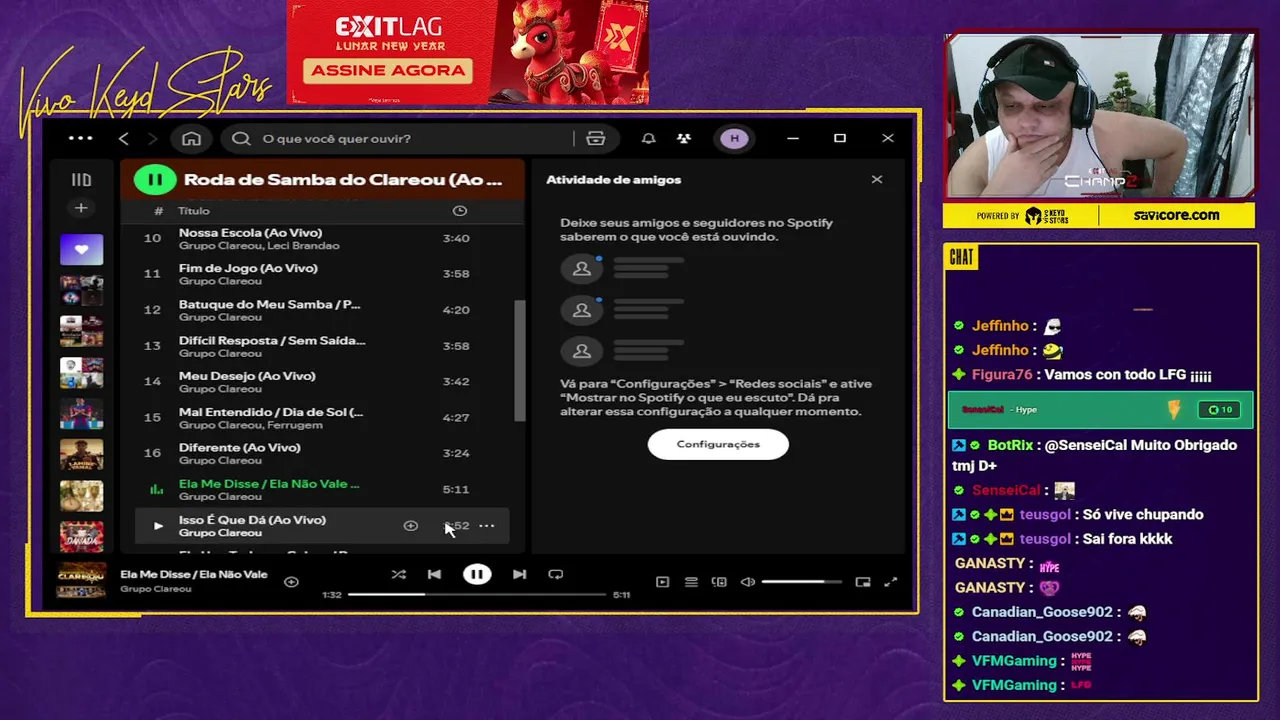Sort by the # column header
The image size is (1280, 720).
[158, 211]
